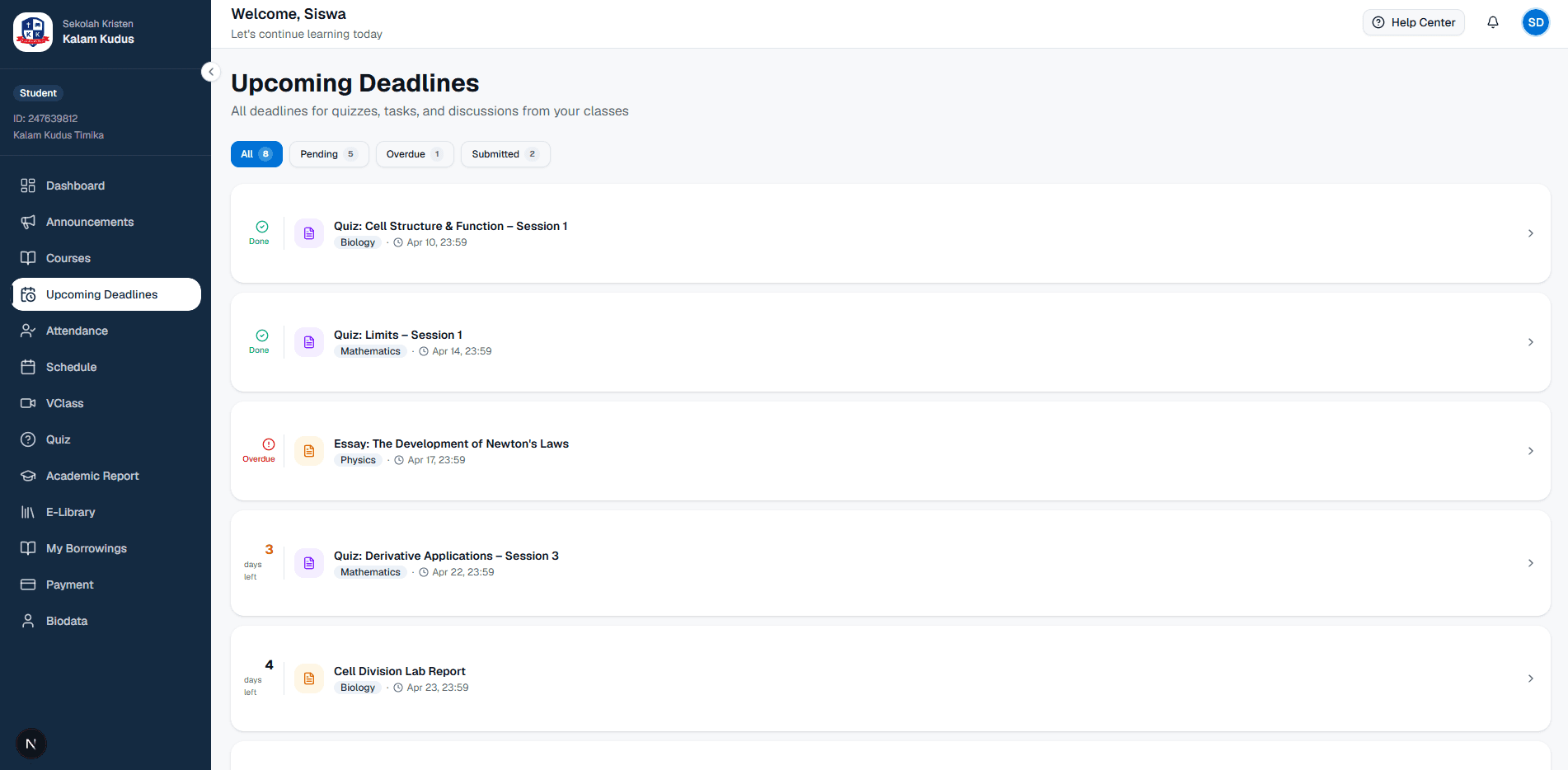
Task: Click the Upcoming Deadlines calendar-clock icon
Action: tap(28, 294)
